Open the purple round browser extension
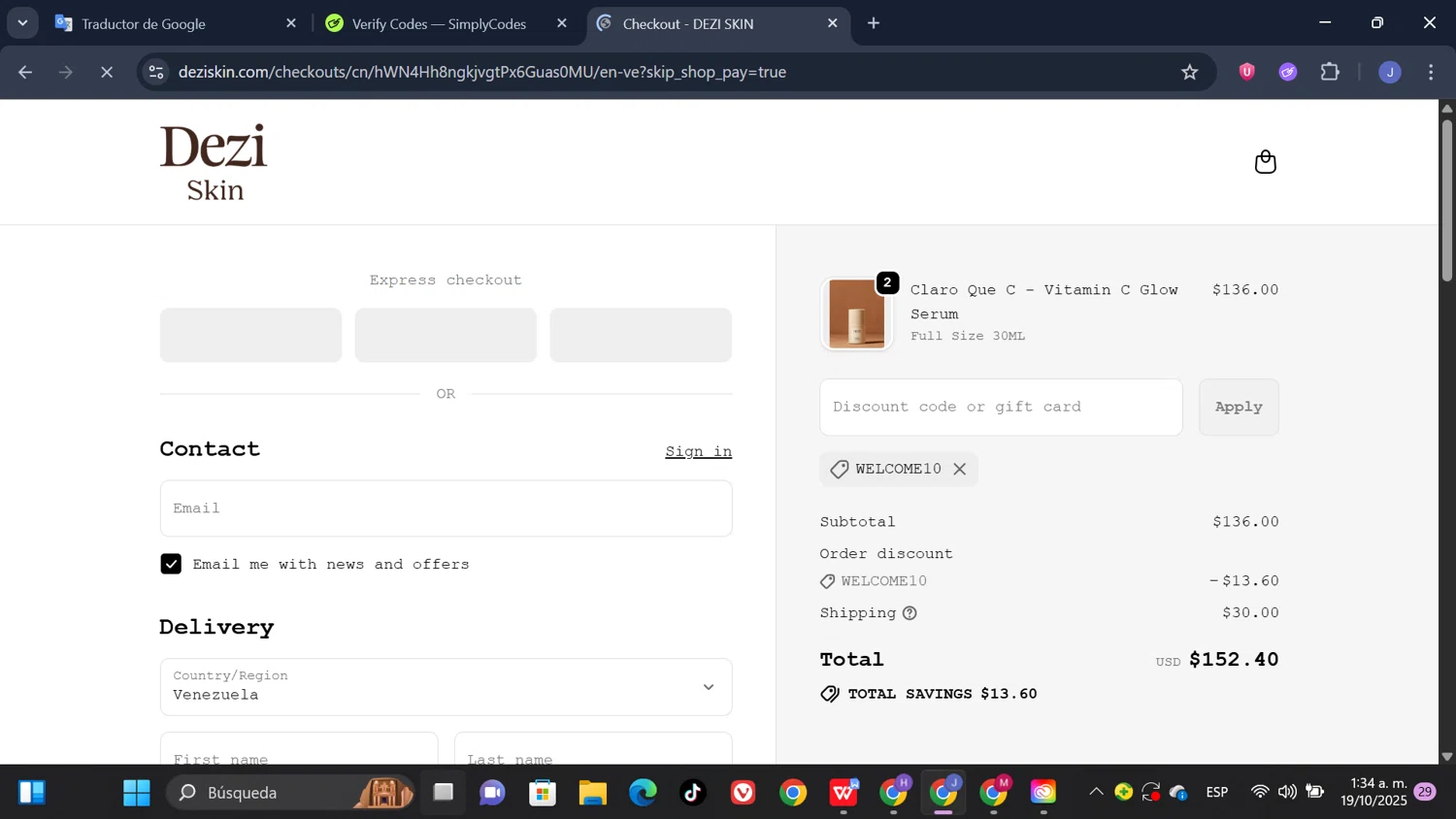Screen dimensions: 1456x819 (x=1288, y=72)
